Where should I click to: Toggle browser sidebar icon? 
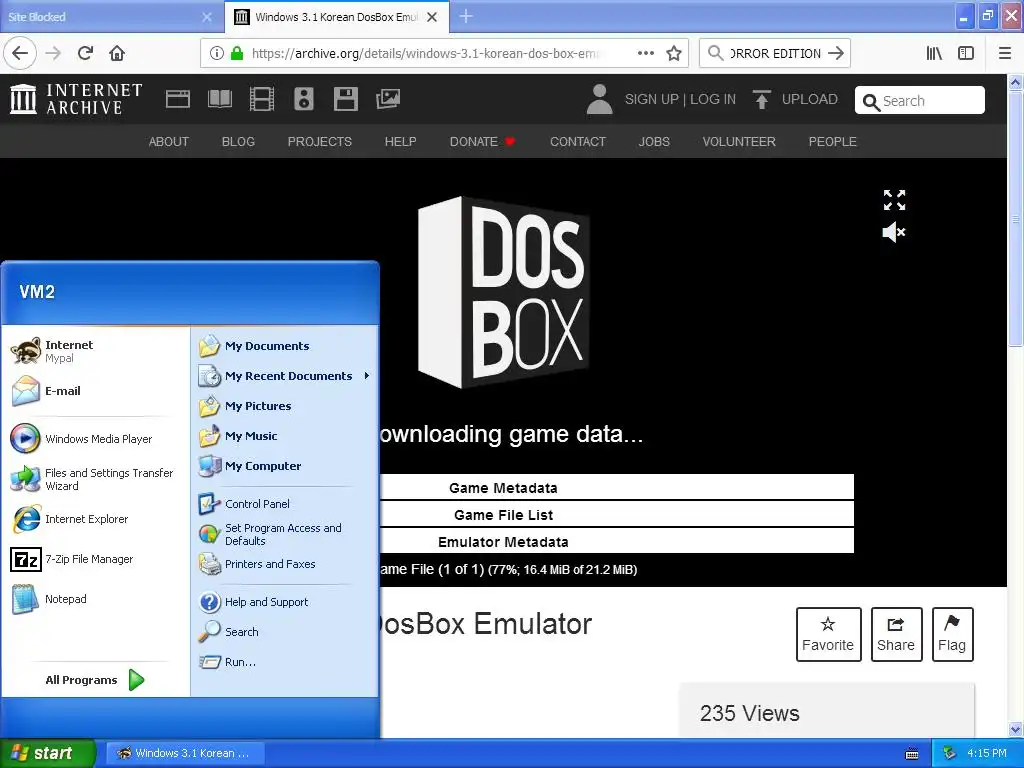click(966, 53)
